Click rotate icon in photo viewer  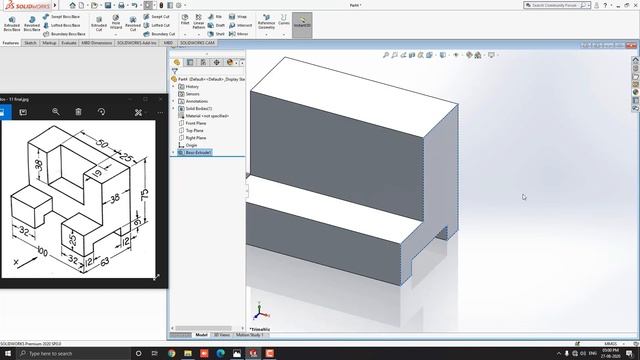(101, 112)
